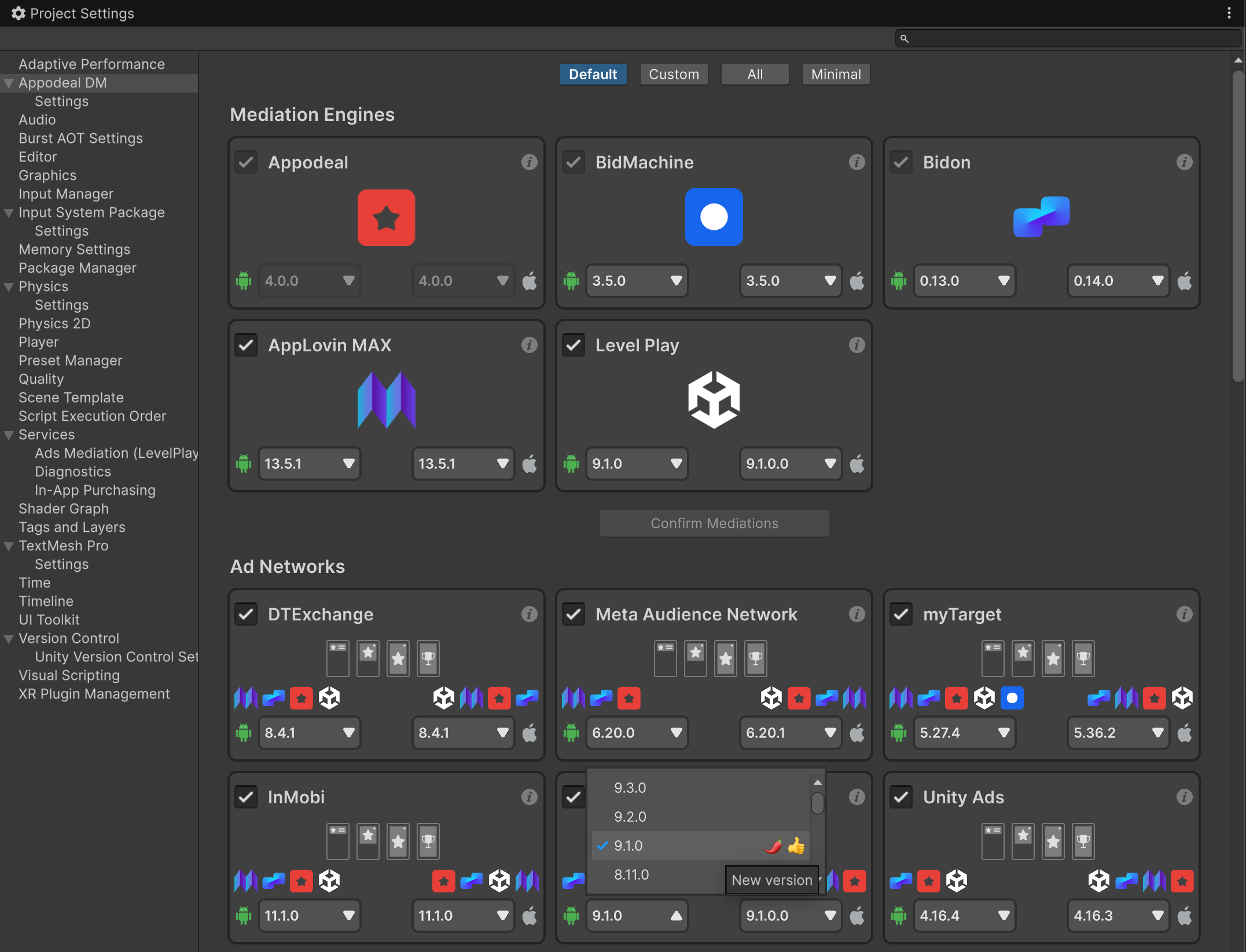The image size is (1246, 952).
Task: Click the settings search field
Action: [x=1068, y=39]
